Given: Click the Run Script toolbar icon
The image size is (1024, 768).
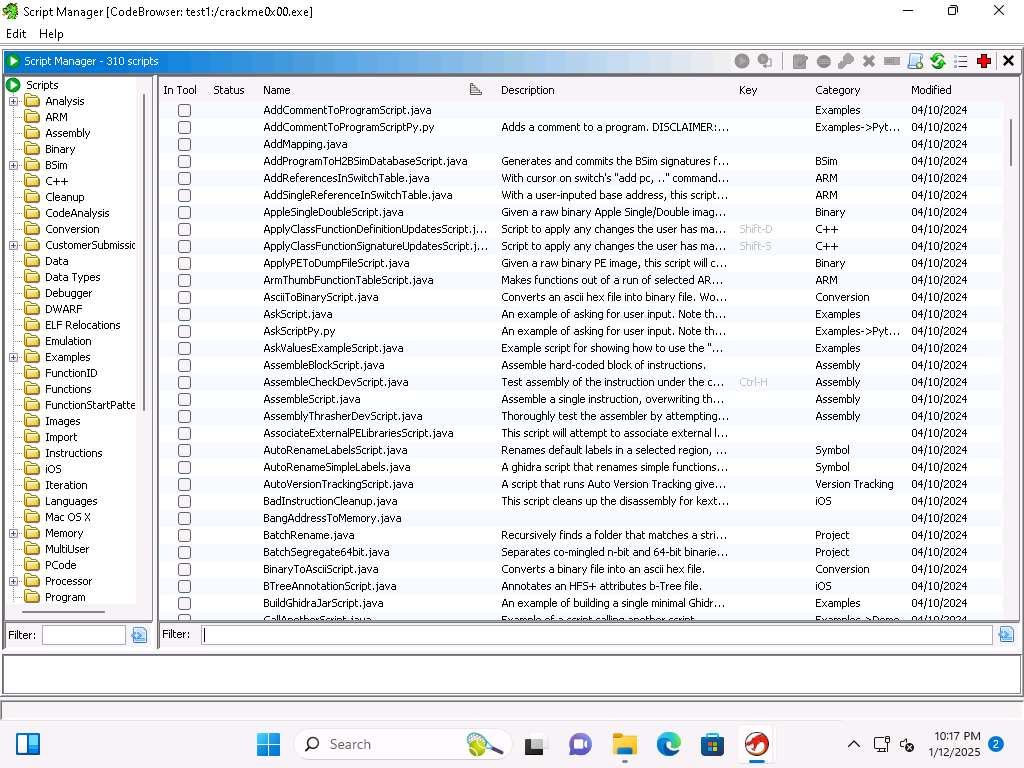Looking at the screenshot, I should coord(742,61).
